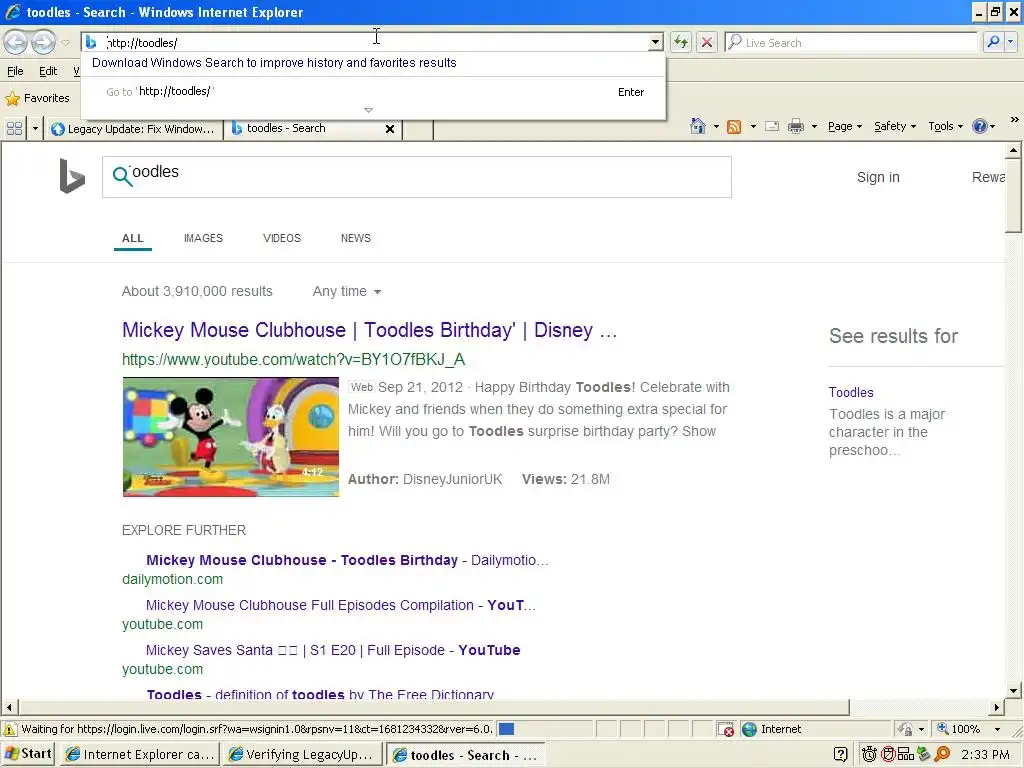This screenshot has width=1024, height=768.
Task: Click the question-mark balloon icon in taskbar
Action: click(x=840, y=754)
